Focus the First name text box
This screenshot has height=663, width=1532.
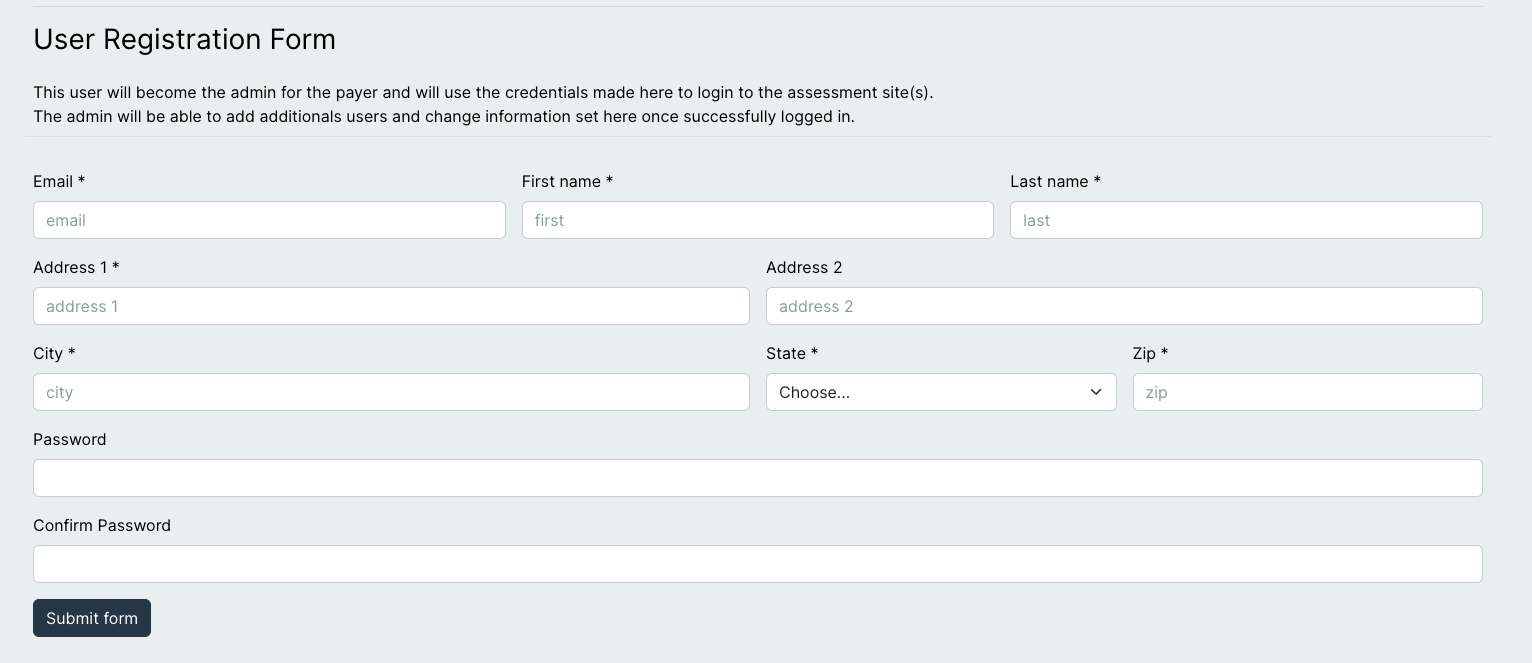pyautogui.click(x=757, y=220)
